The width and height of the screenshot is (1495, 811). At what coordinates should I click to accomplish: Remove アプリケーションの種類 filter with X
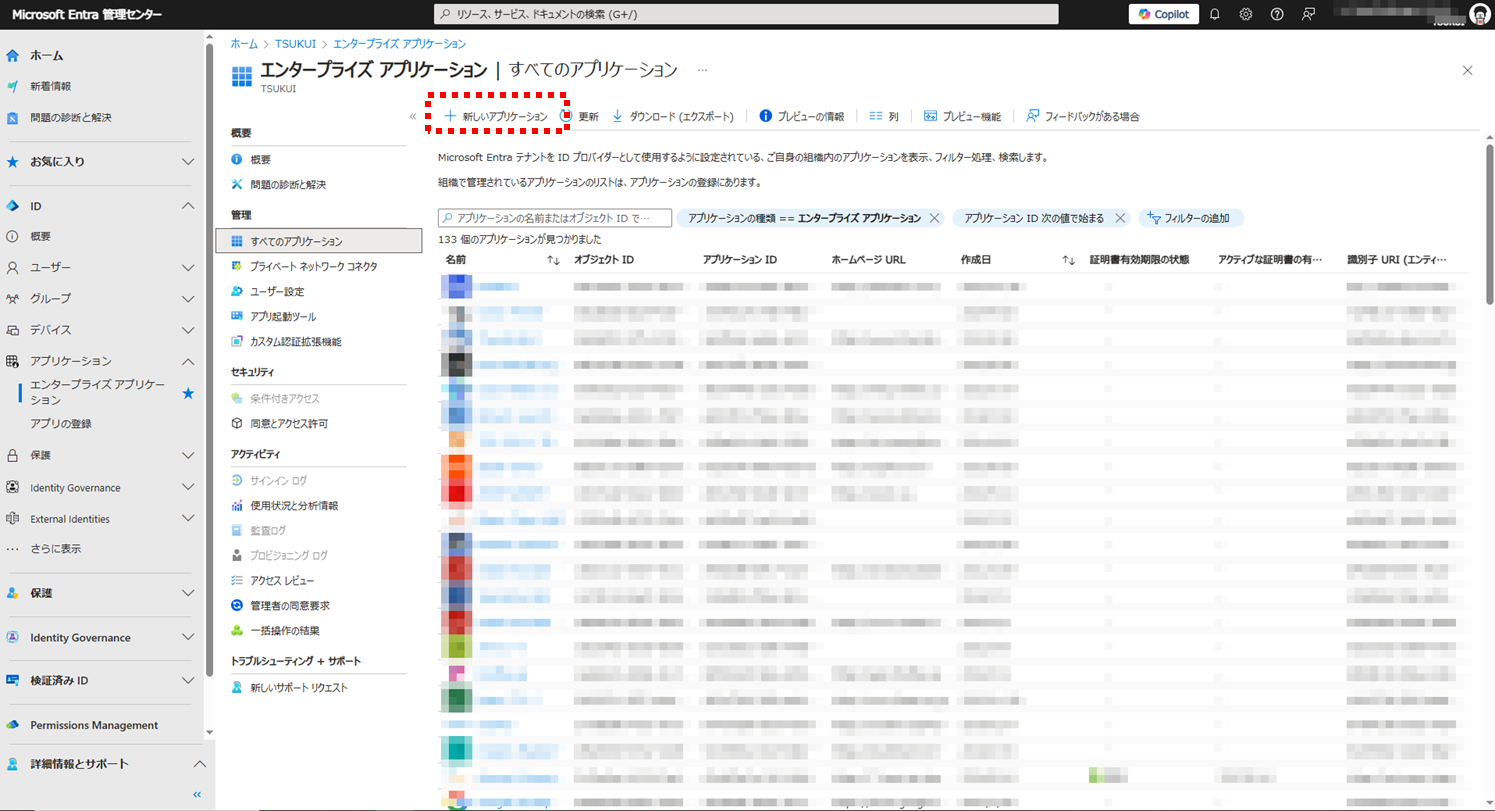point(934,218)
